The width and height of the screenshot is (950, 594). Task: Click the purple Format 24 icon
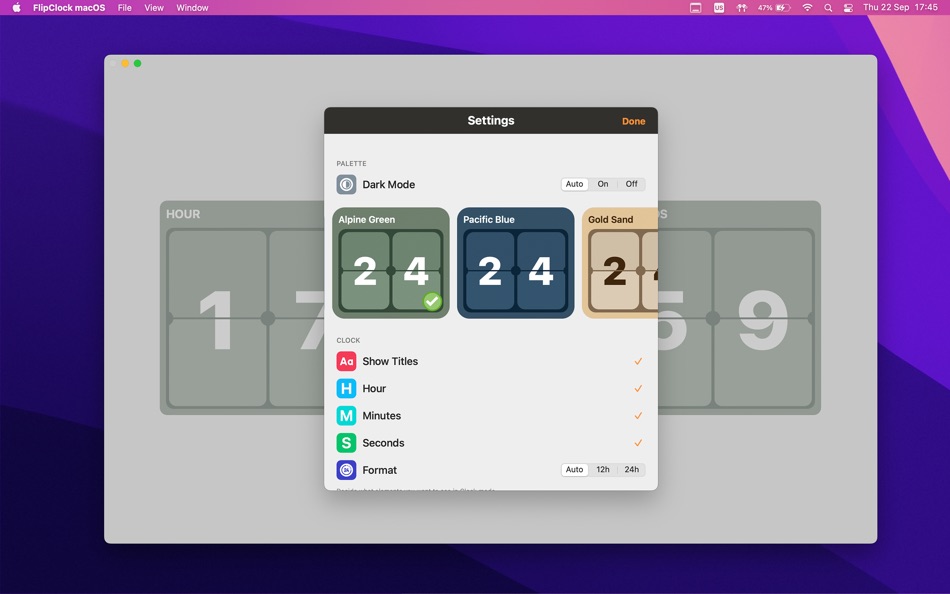pyautogui.click(x=346, y=470)
